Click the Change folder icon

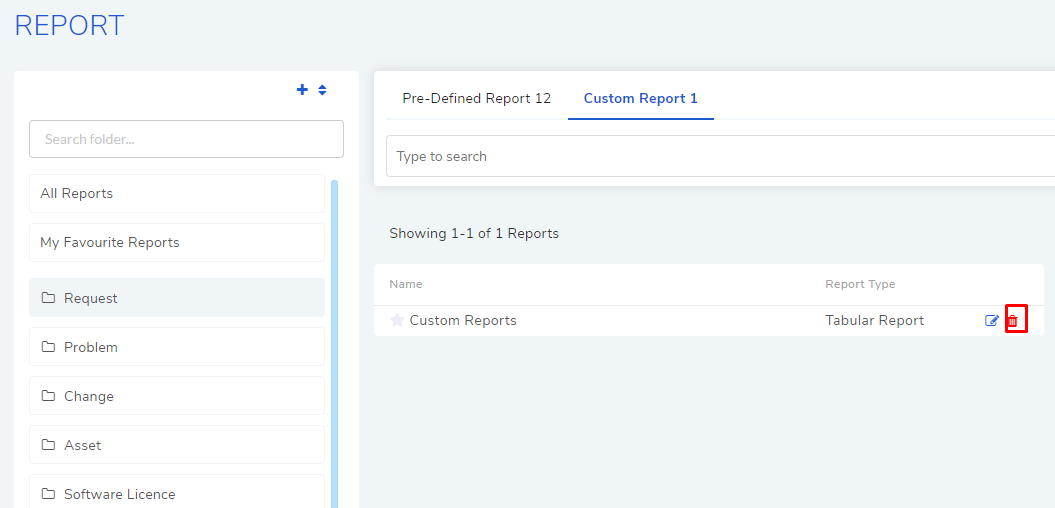click(48, 396)
